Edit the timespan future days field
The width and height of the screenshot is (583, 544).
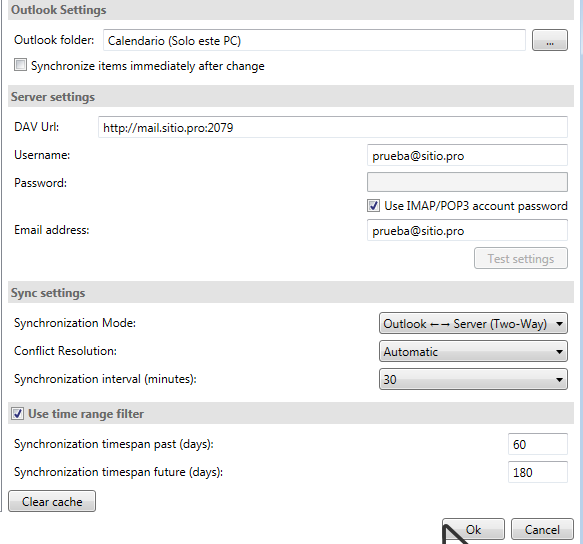[x=538, y=471]
